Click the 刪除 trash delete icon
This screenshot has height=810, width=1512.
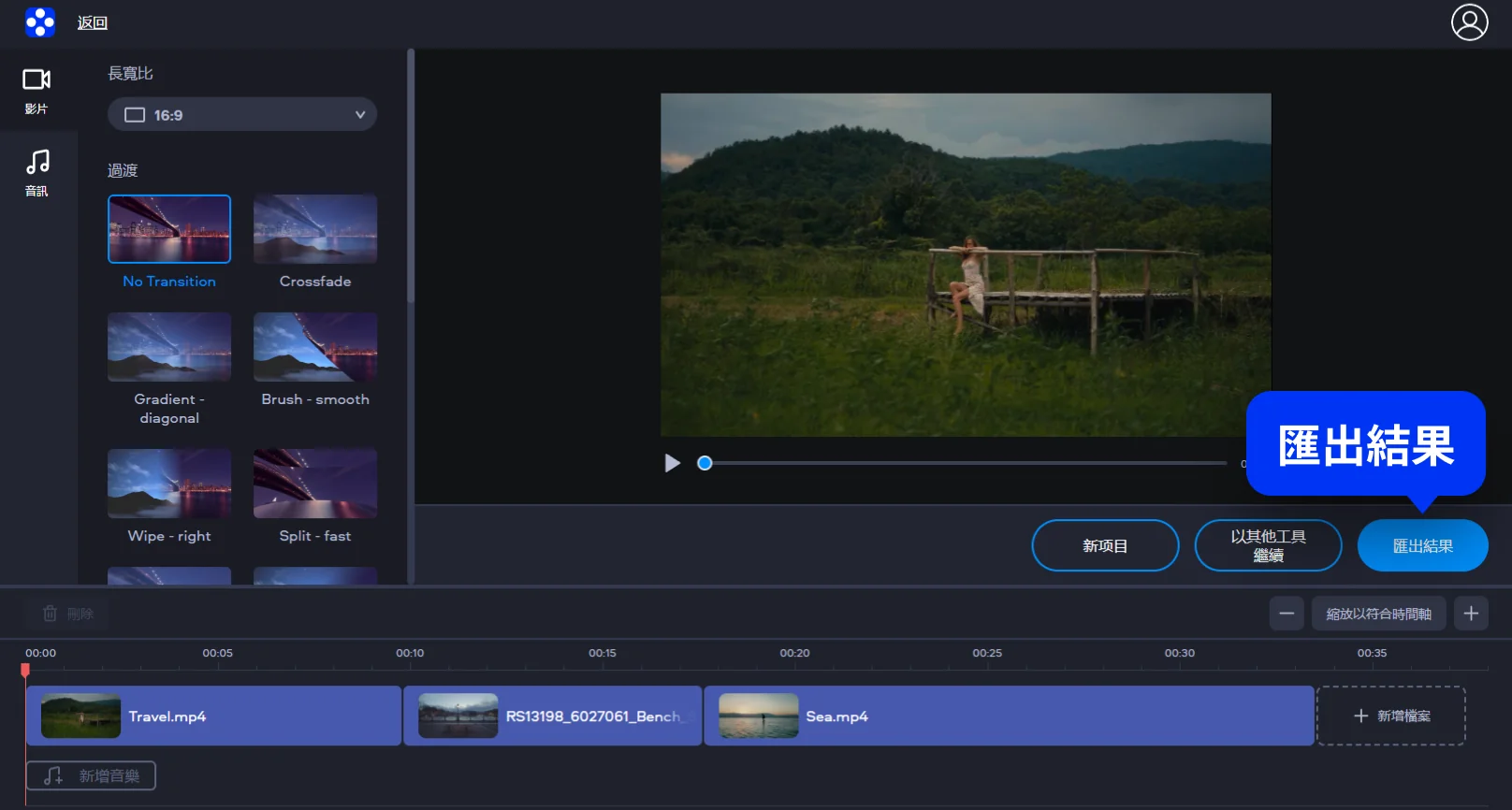point(51,614)
